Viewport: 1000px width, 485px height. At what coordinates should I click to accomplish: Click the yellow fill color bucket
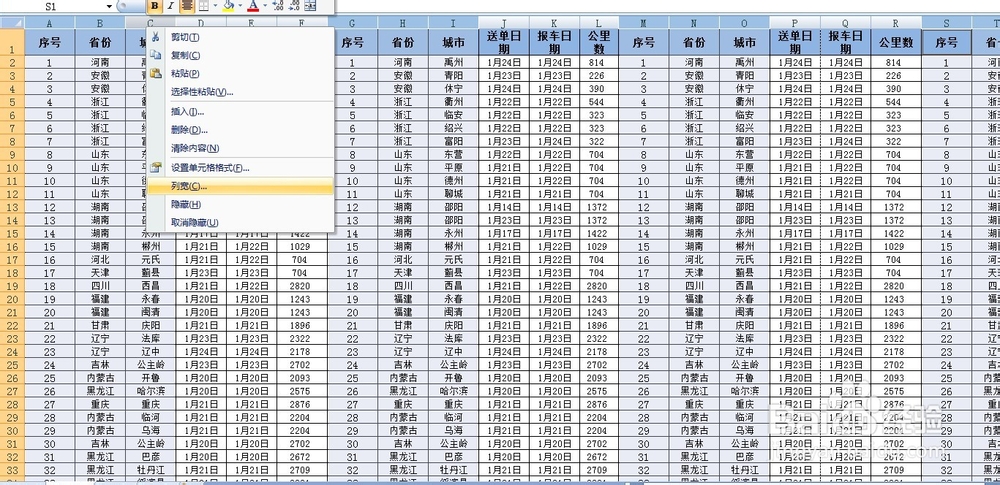point(229,6)
